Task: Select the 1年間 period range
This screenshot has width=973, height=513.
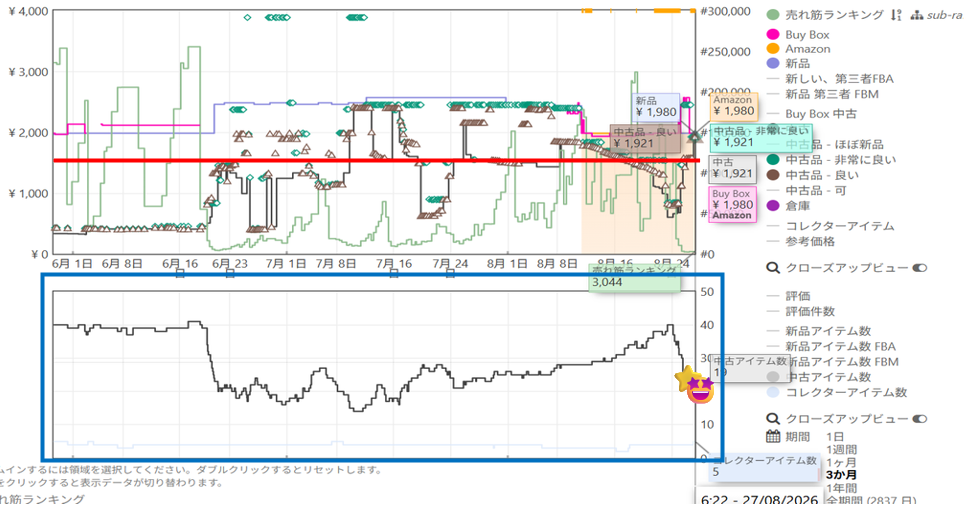Action: pos(841,488)
